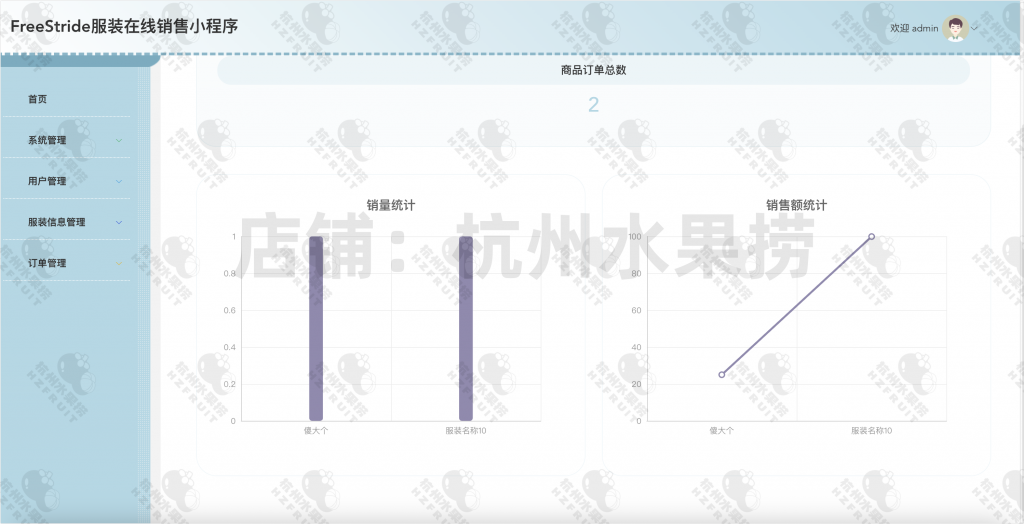
Task: Expand the 系统管理 chevron
Action: coord(119,140)
